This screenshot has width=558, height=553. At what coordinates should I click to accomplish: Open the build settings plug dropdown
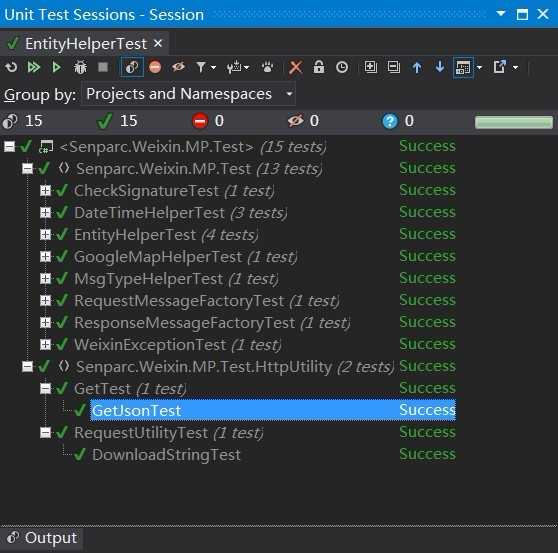238,67
